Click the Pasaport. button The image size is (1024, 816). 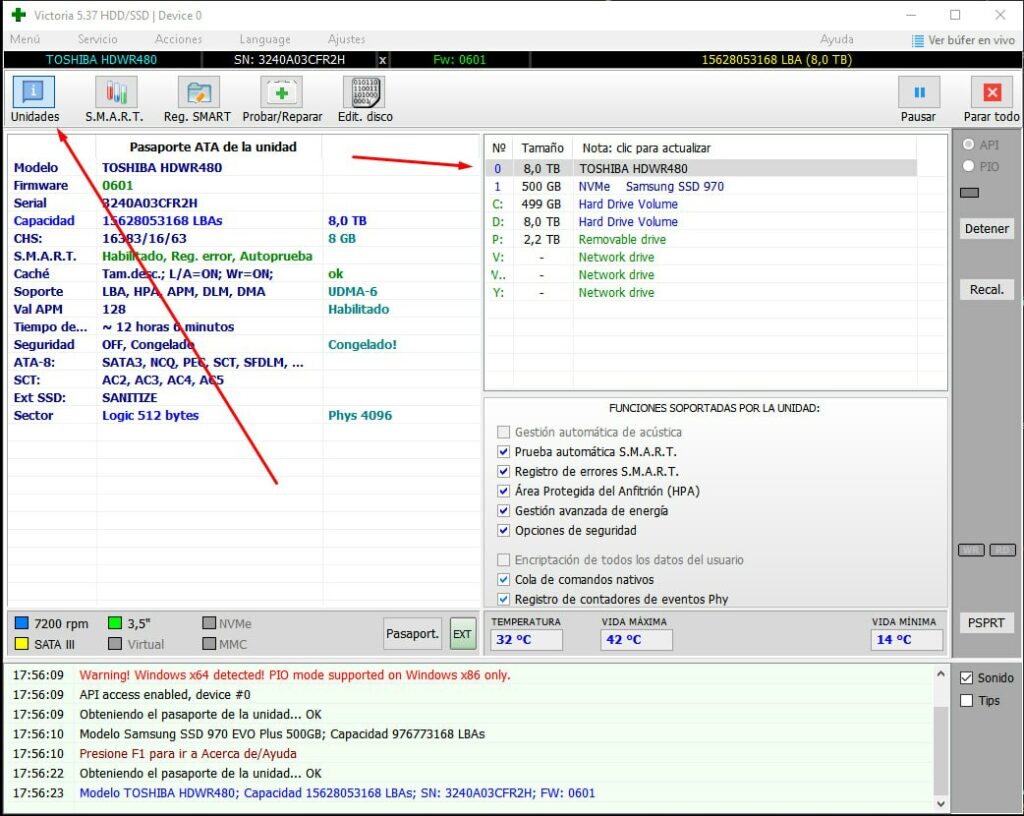(412, 634)
